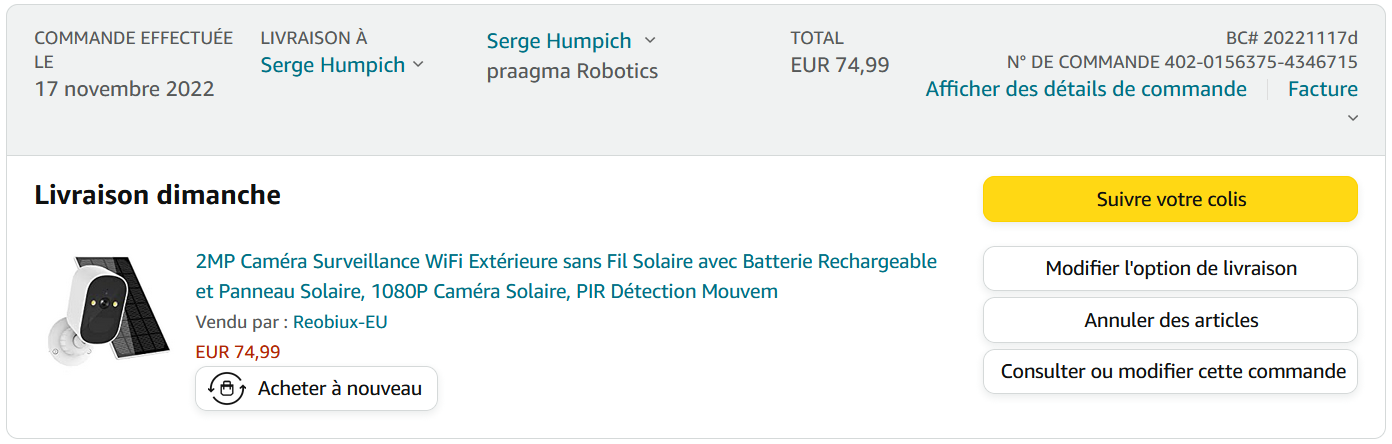Click the BC# 20221117d reference
Image resolution: width=1392 pixels, height=444 pixels.
(1291, 38)
